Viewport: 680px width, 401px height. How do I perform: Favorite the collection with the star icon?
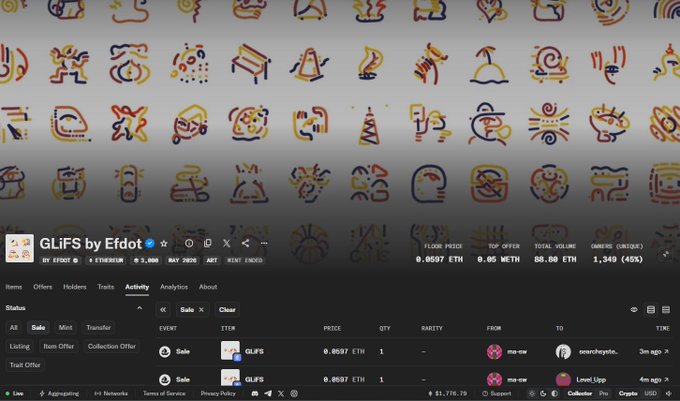[164, 244]
